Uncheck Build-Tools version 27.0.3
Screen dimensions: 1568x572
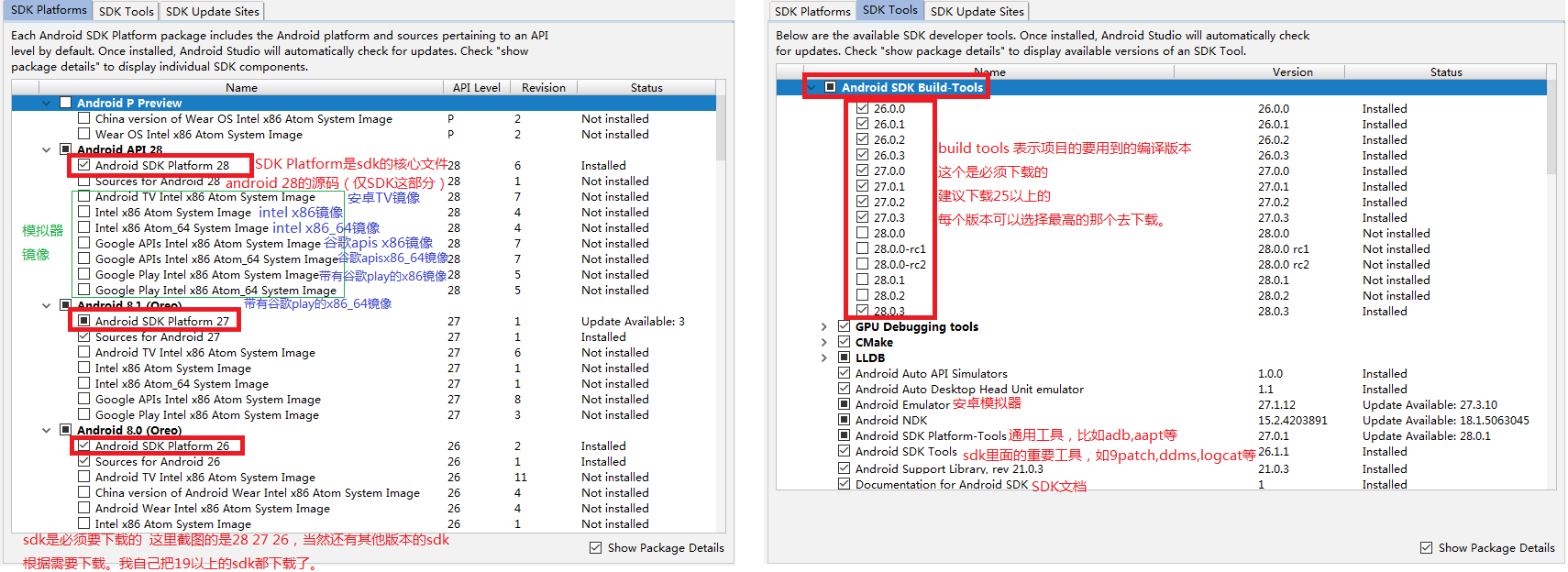862,217
